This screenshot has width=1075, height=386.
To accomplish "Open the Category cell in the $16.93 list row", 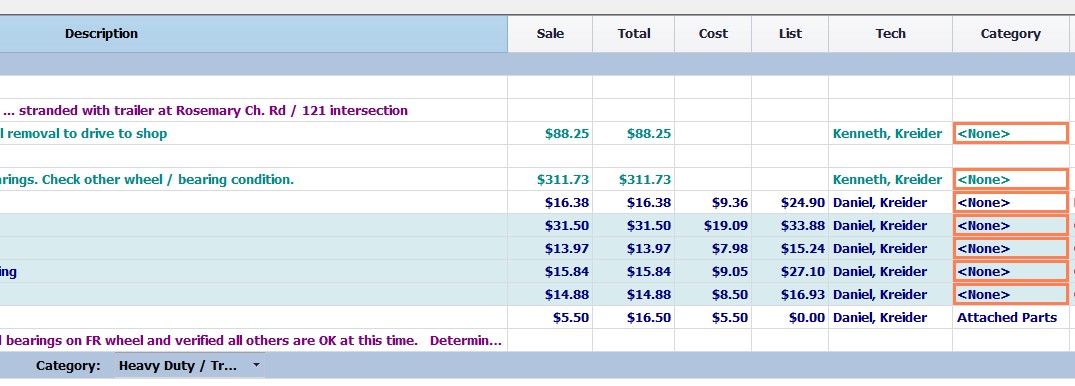I will [x=1011, y=295].
